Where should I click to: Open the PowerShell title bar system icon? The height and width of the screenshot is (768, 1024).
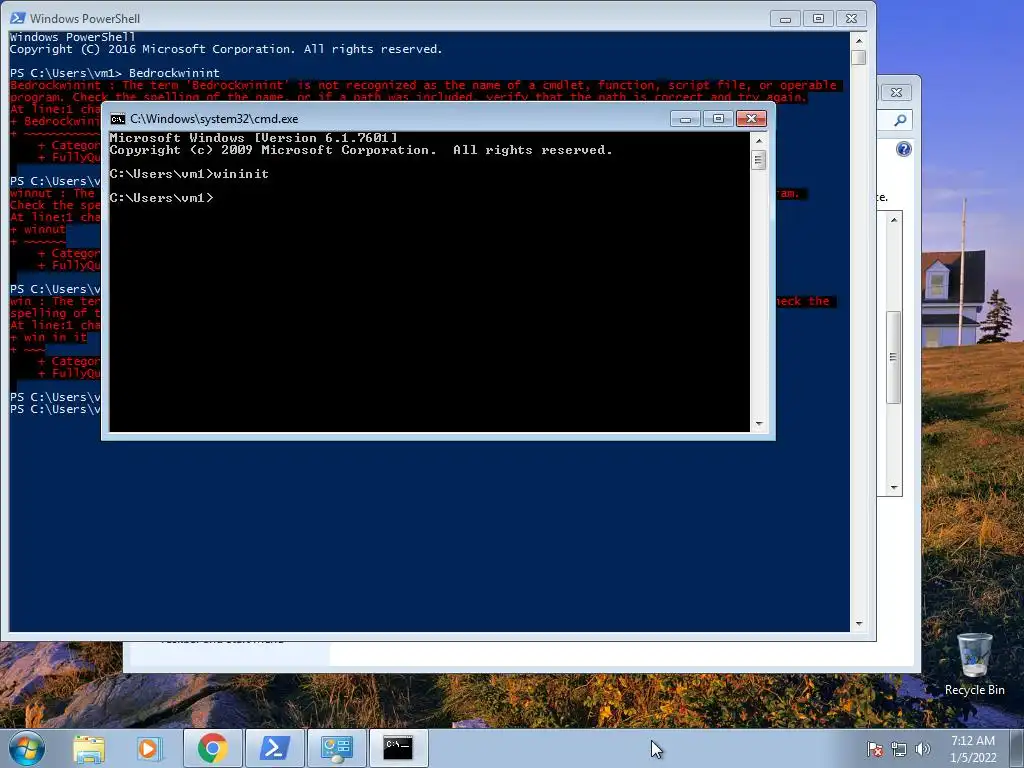pyautogui.click(x=18, y=18)
